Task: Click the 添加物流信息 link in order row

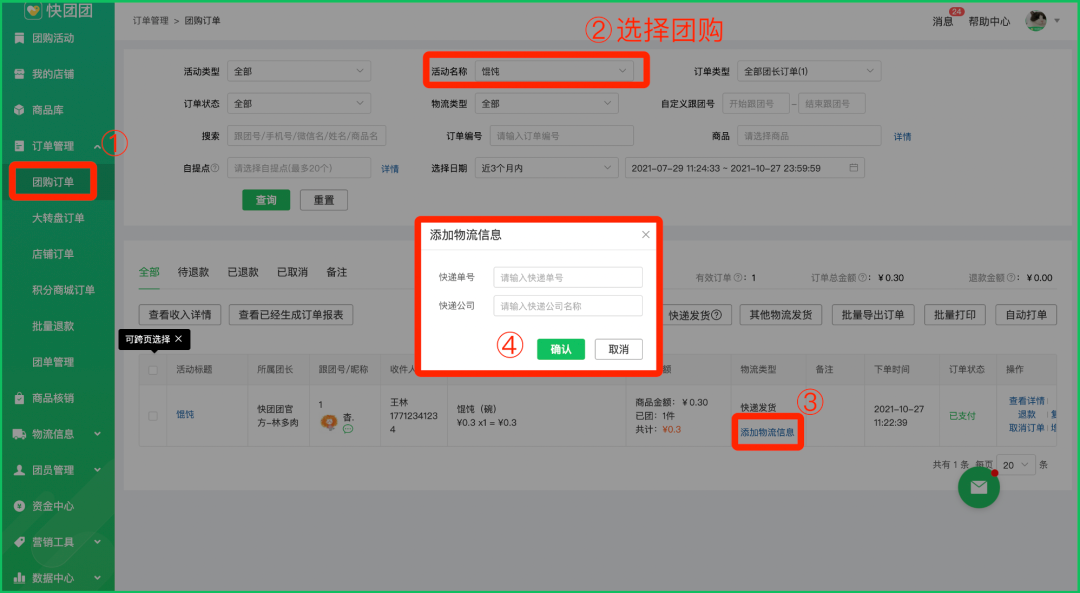Action: (x=767, y=432)
